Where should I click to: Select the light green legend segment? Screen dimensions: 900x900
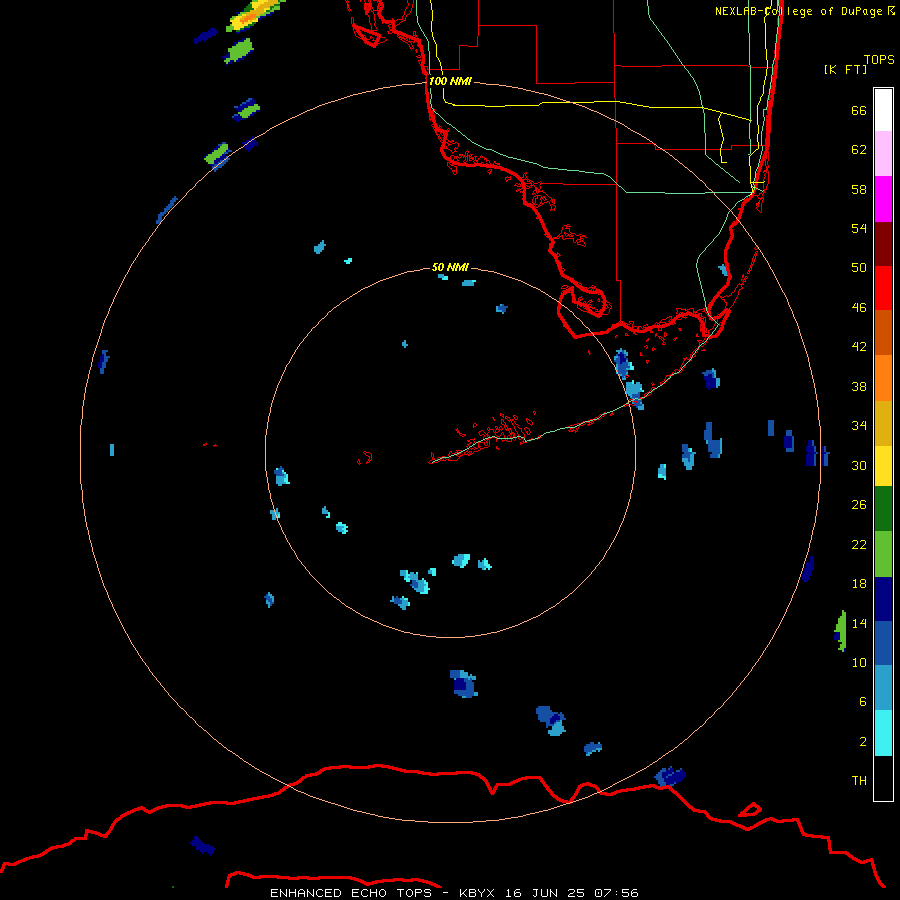pyautogui.click(x=883, y=554)
